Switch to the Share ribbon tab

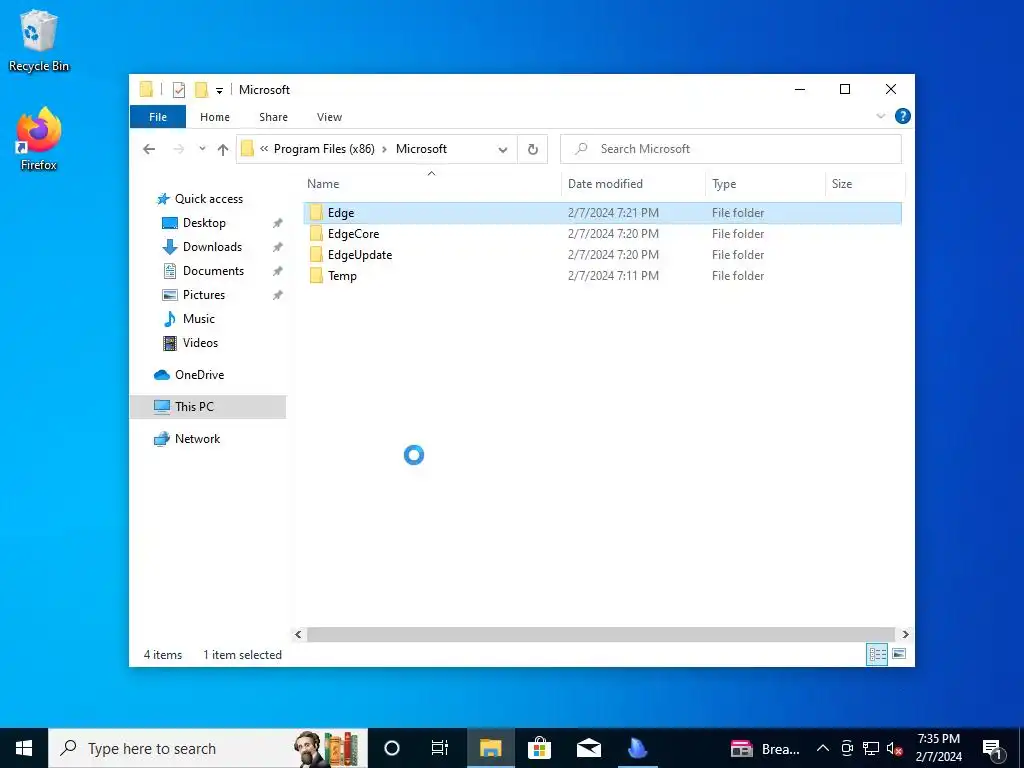[273, 117]
